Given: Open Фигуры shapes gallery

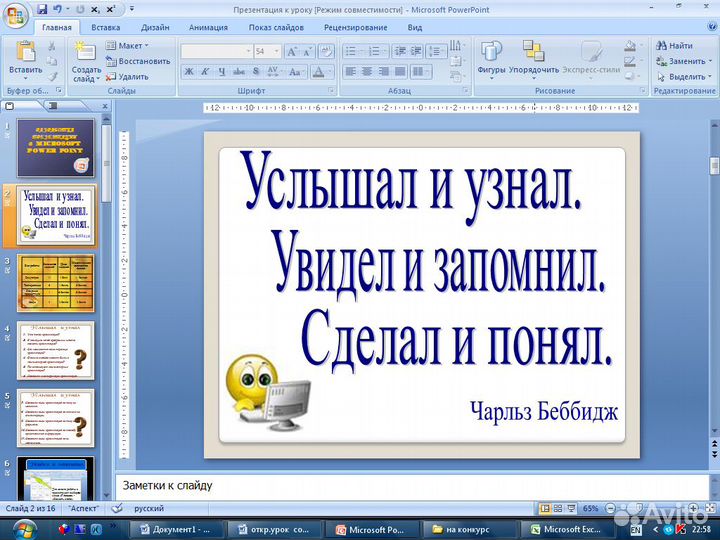Looking at the screenshot, I should click(491, 58).
